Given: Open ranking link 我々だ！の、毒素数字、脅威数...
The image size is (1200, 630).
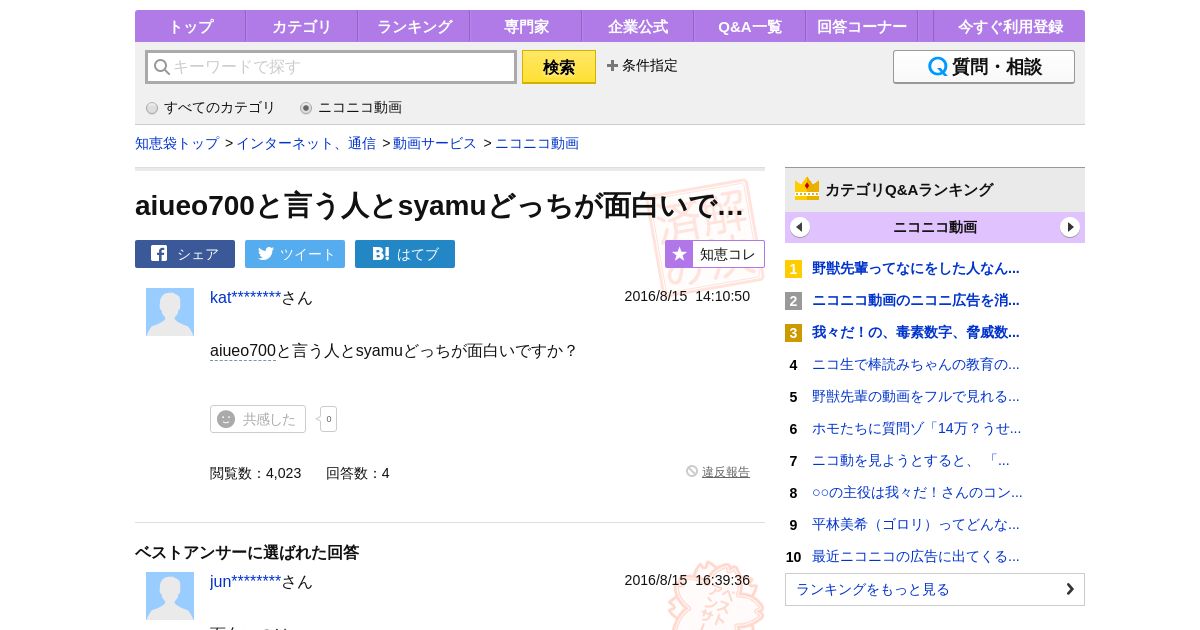Looking at the screenshot, I should coord(916,332).
